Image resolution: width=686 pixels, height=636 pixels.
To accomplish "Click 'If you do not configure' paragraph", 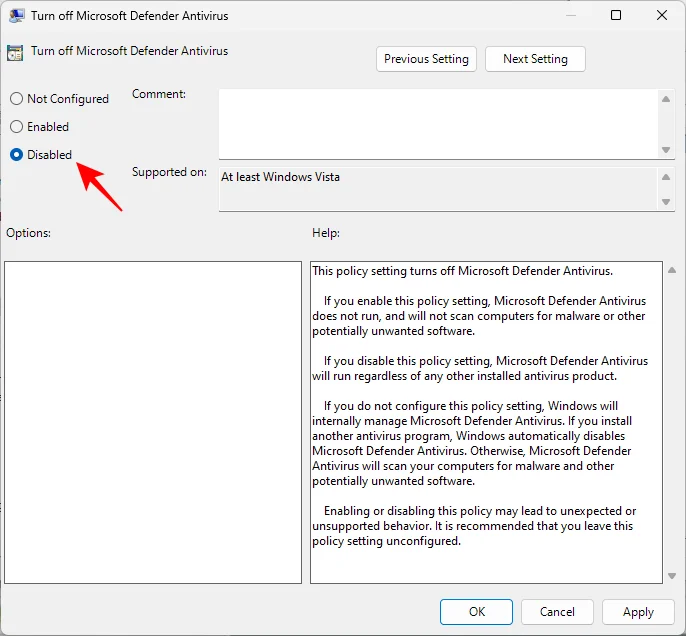I will (472, 443).
